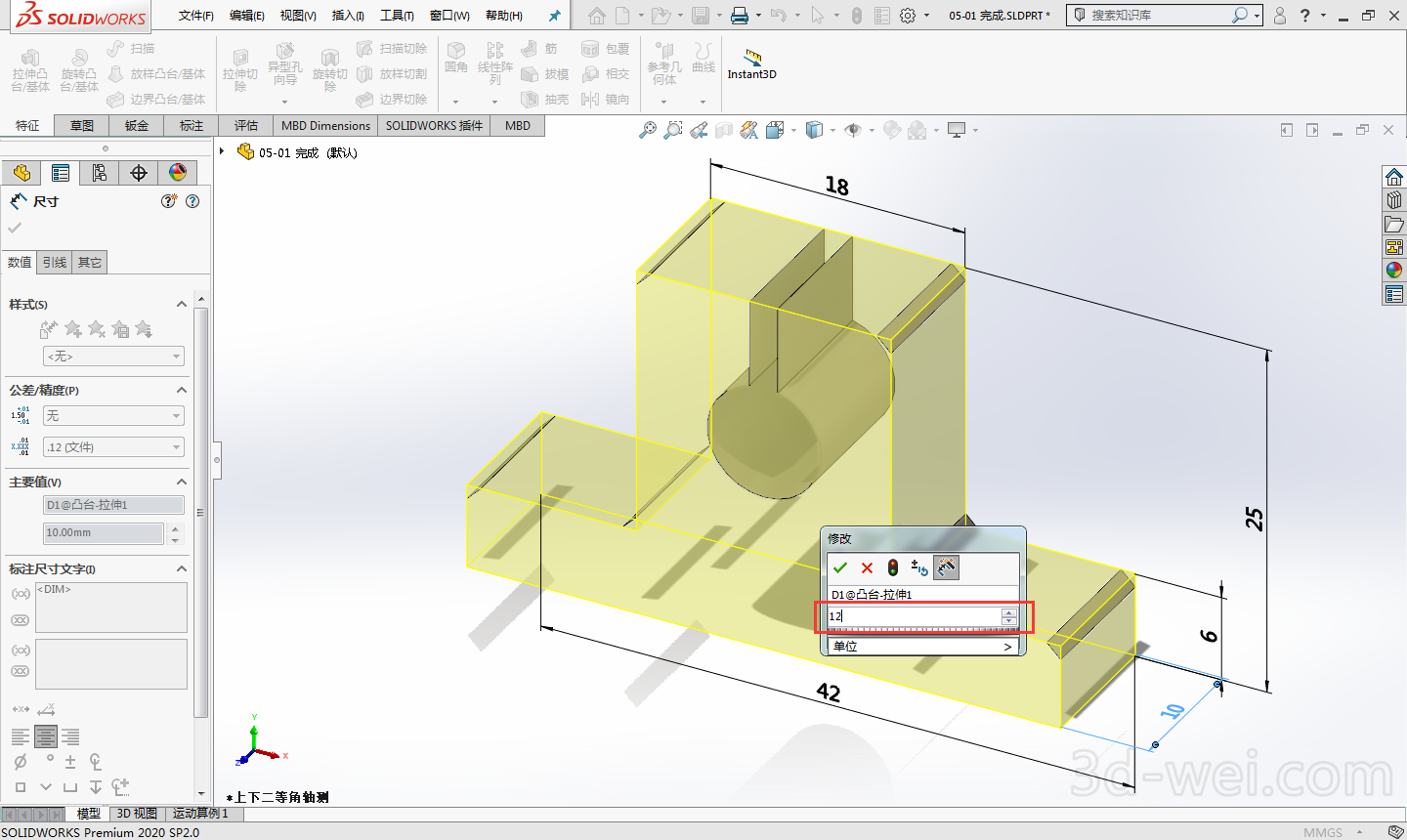Open the ConfigurationManager tab icon
The height and width of the screenshot is (840, 1407).
pyautogui.click(x=100, y=173)
